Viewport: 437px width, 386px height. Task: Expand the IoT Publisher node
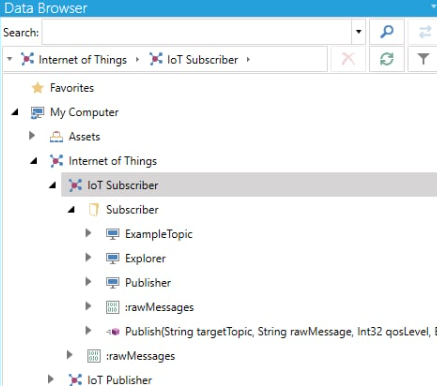(x=51, y=379)
